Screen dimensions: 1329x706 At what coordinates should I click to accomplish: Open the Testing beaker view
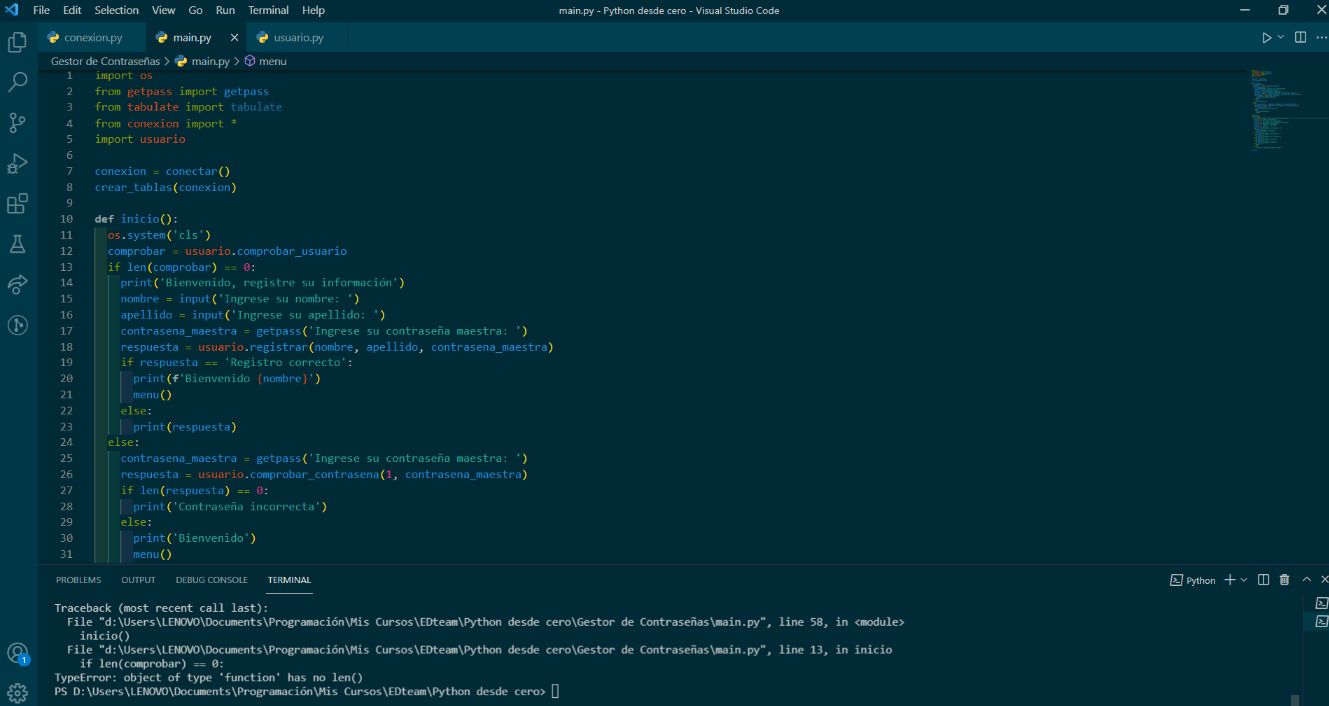[x=16, y=244]
